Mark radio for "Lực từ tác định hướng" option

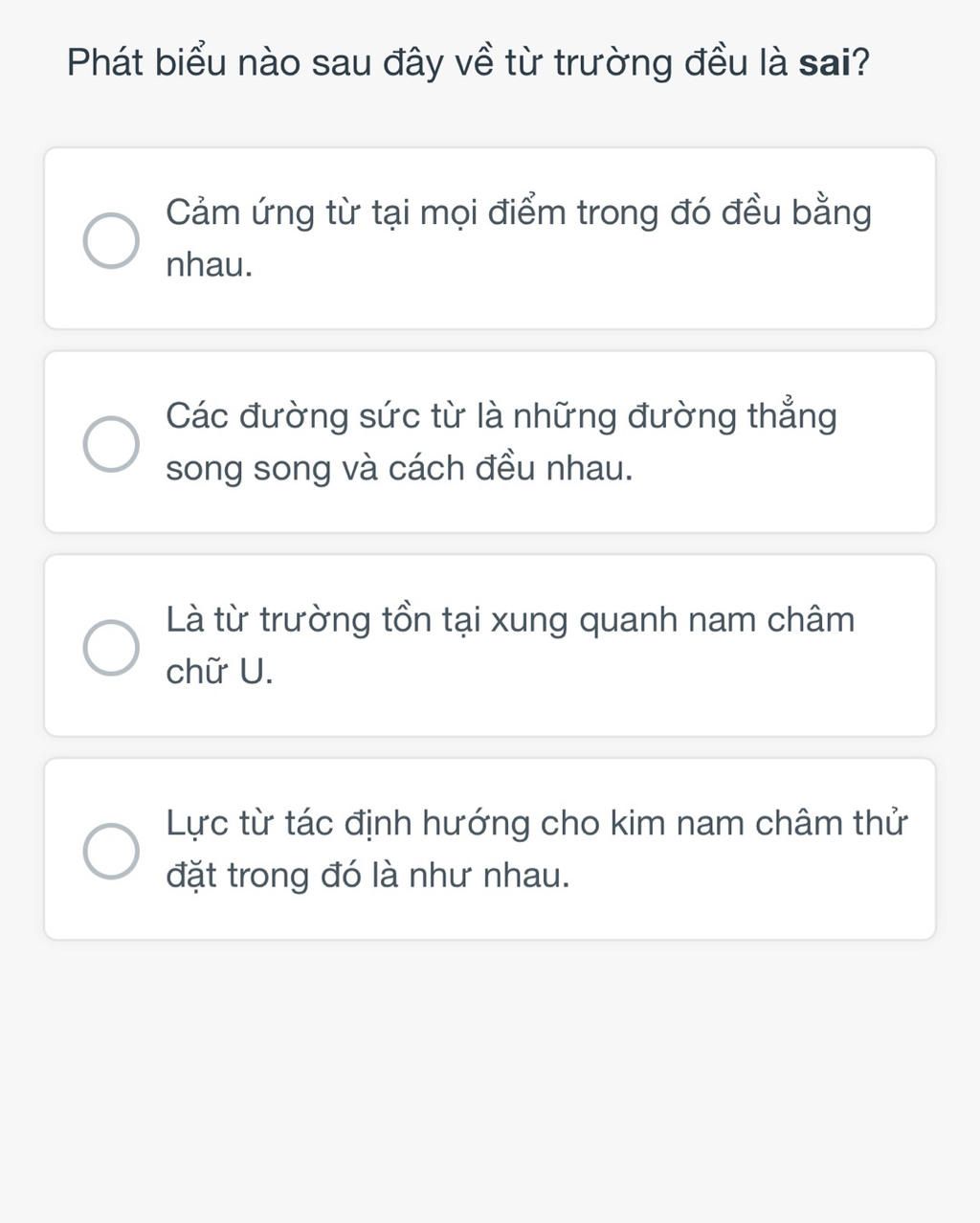111,851
